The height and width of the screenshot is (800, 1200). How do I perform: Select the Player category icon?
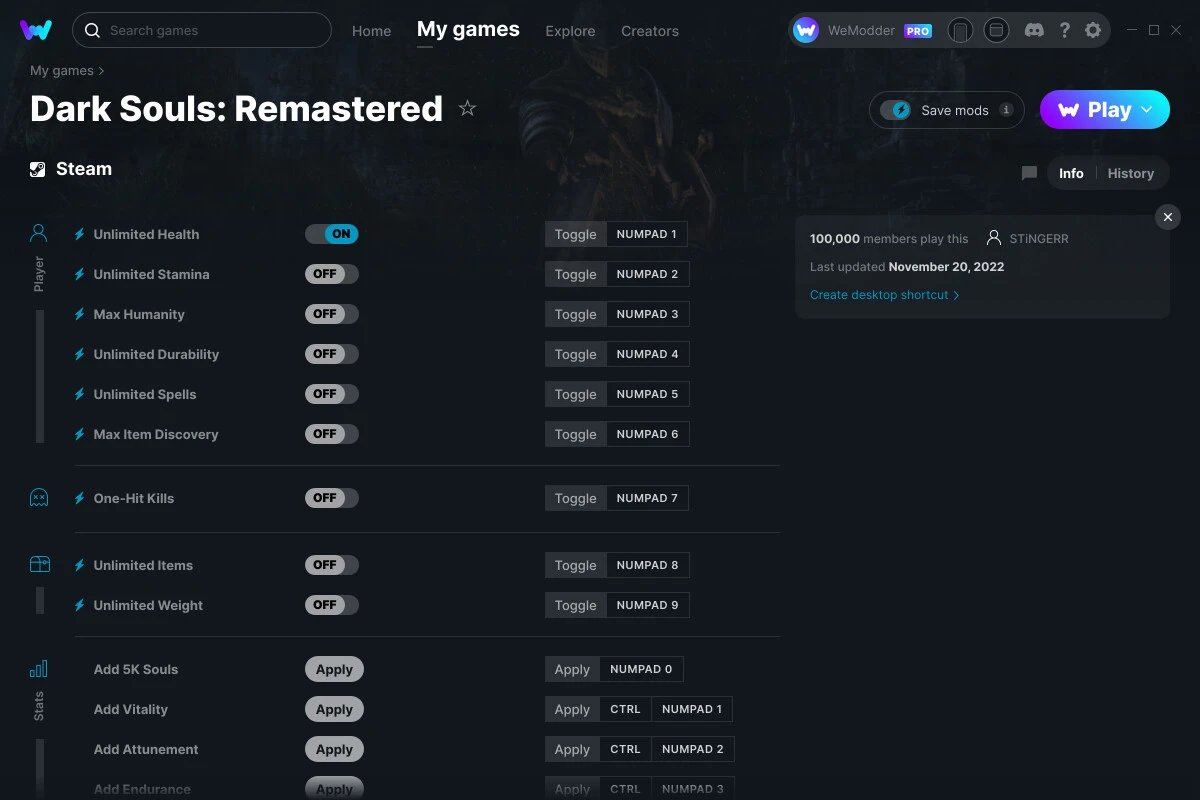pos(39,234)
